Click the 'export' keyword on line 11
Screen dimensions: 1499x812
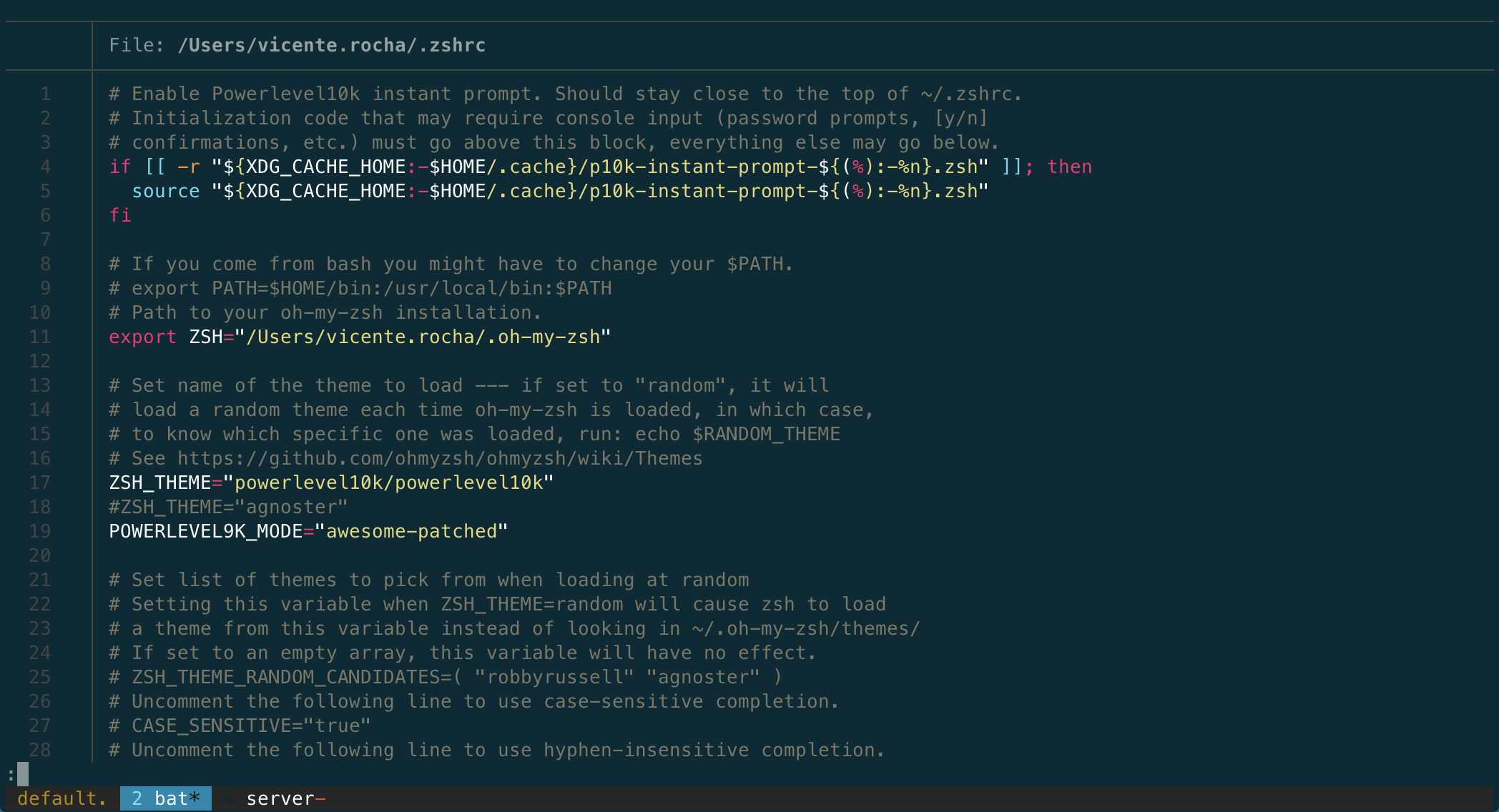click(x=142, y=337)
